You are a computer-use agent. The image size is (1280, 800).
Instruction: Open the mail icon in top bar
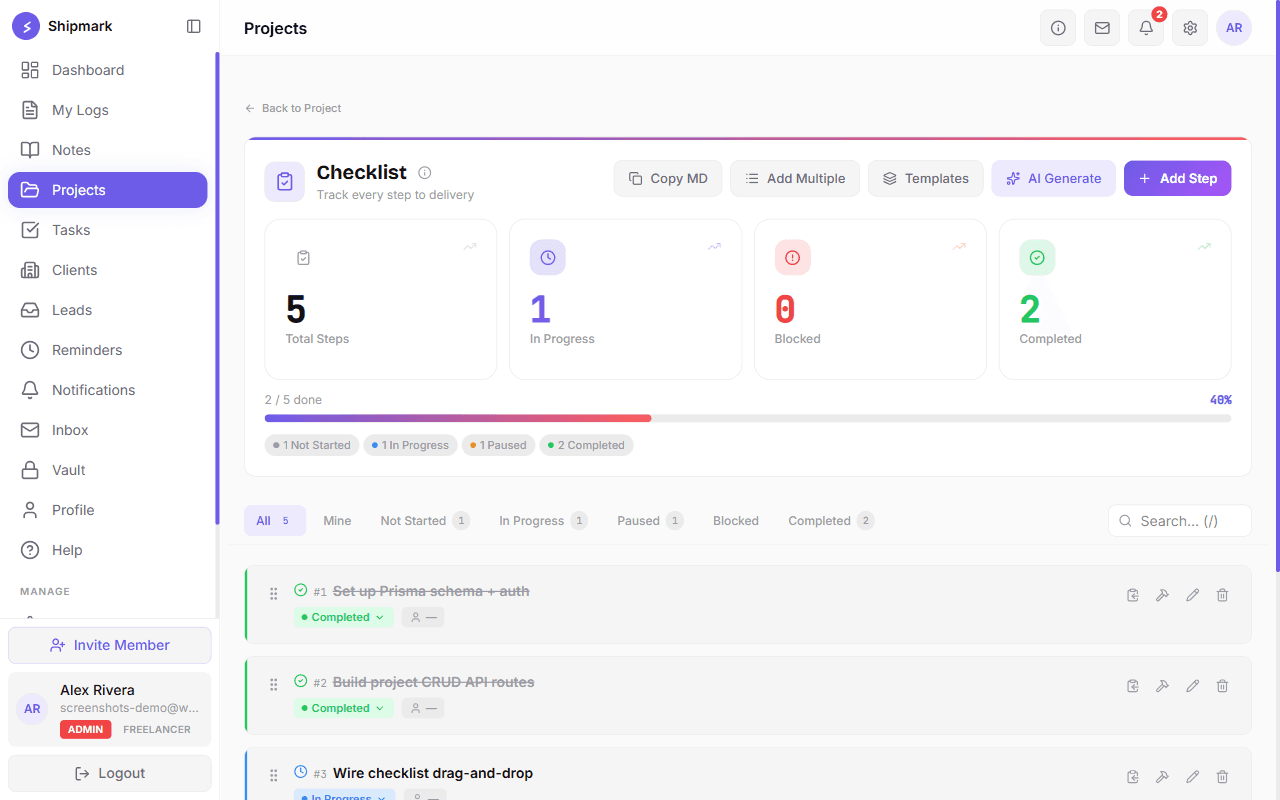(x=1102, y=28)
